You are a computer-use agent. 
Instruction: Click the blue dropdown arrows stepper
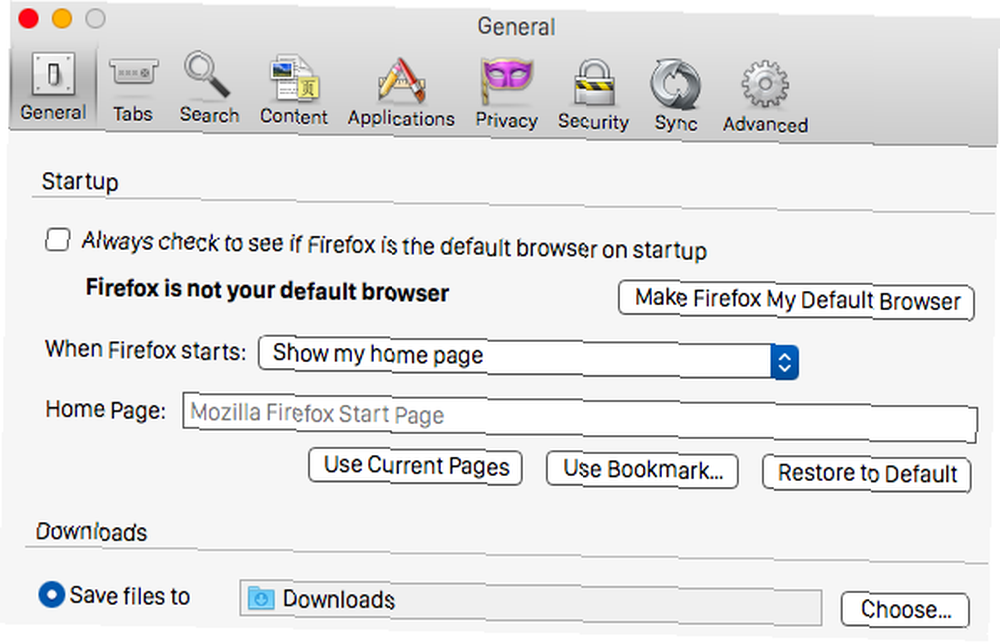tap(784, 363)
